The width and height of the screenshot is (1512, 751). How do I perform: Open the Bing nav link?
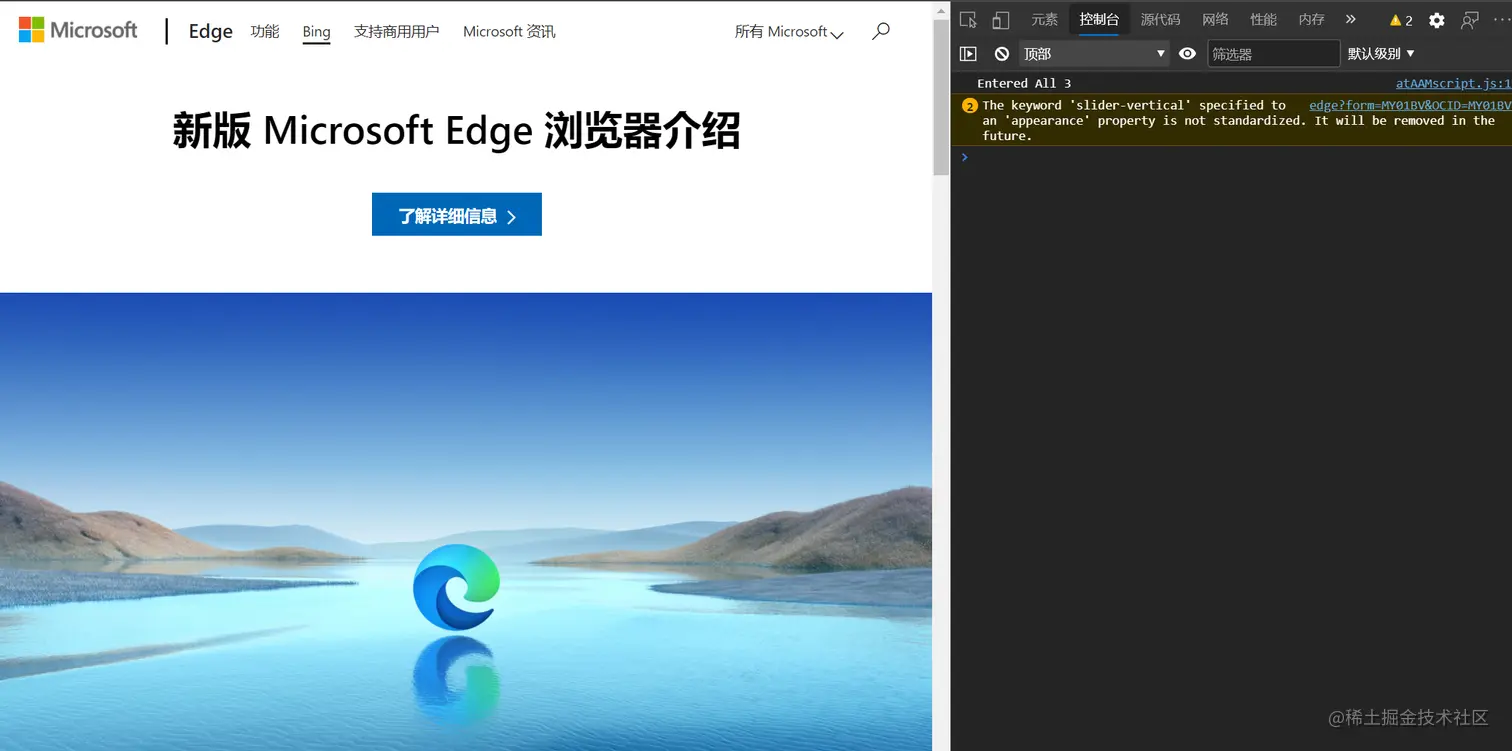(316, 32)
